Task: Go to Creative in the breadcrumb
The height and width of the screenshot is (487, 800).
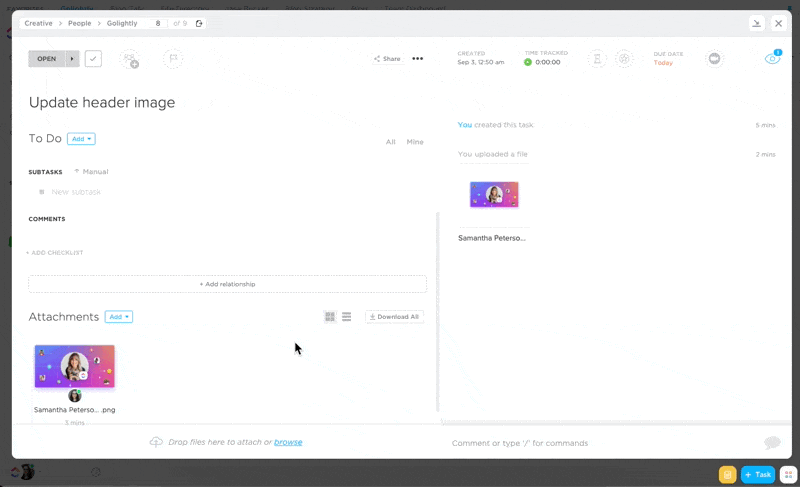Action: click(x=38, y=23)
